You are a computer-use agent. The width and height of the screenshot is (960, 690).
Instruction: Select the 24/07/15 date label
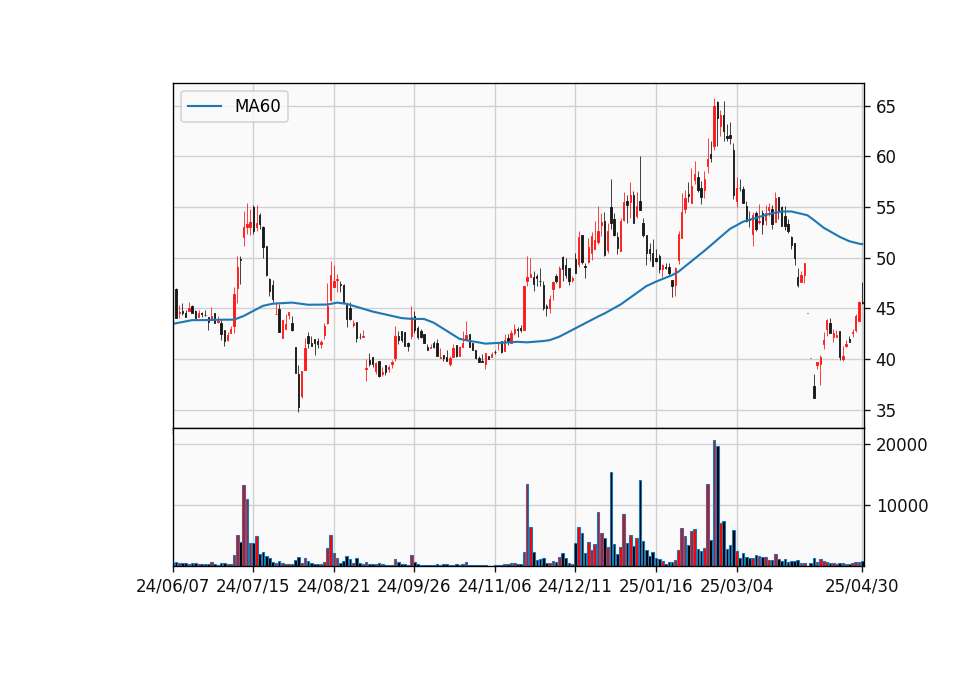253,586
